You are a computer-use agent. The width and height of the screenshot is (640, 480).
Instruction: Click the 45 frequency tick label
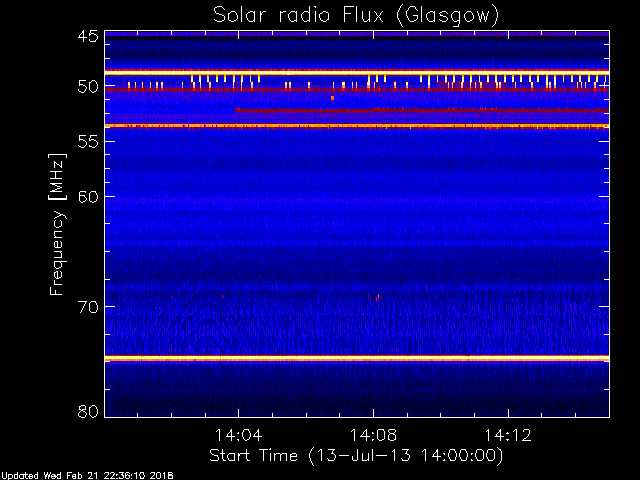88,36
